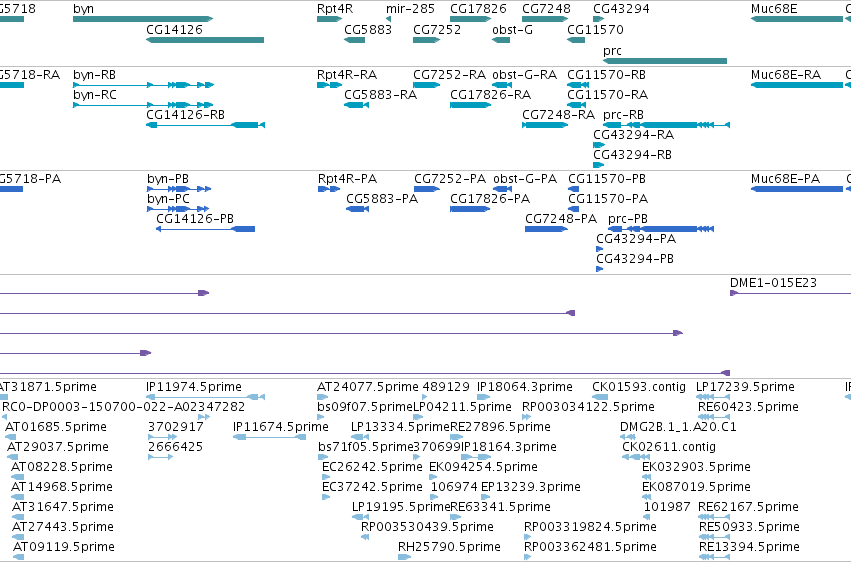851x562 pixels.
Task: Select the 2666425 feature
Action: (x=160, y=457)
